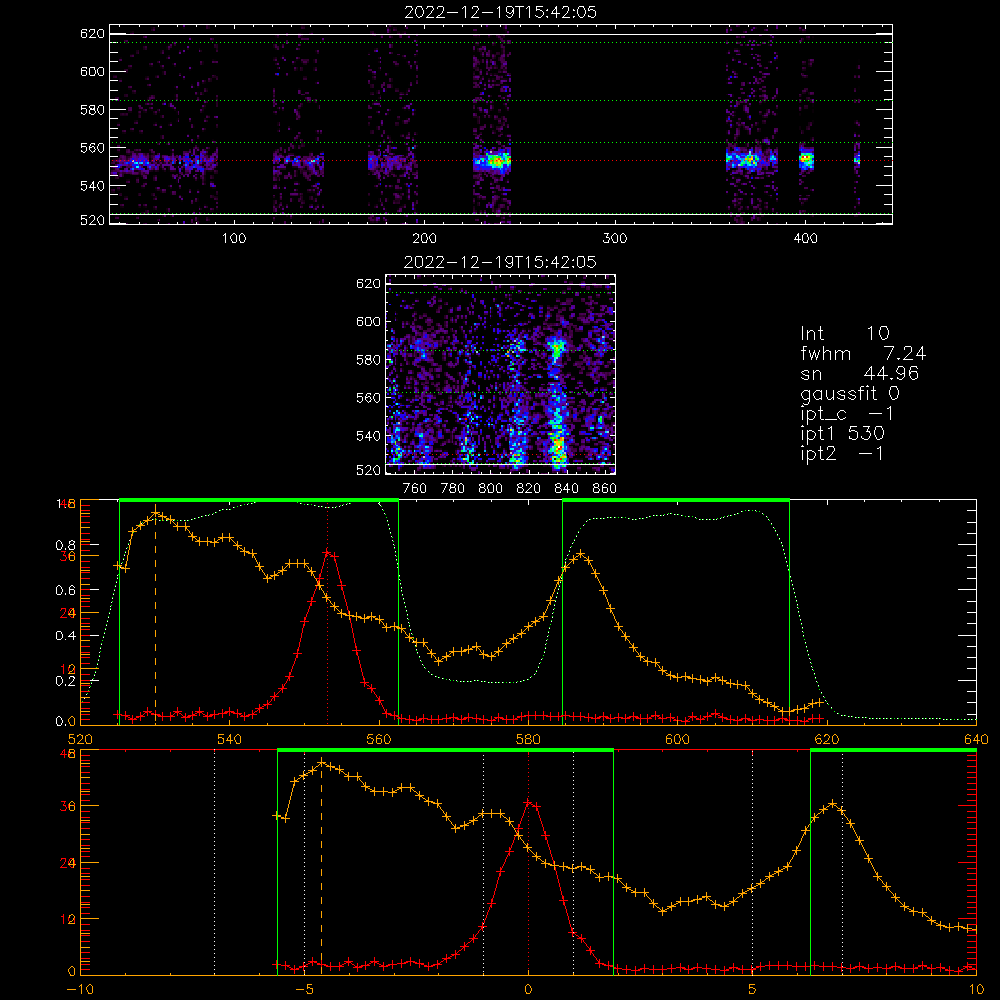The image size is (1000, 1000).
Task: Click the '580' y-axis label of top spectrogram
Action: pos(92,110)
